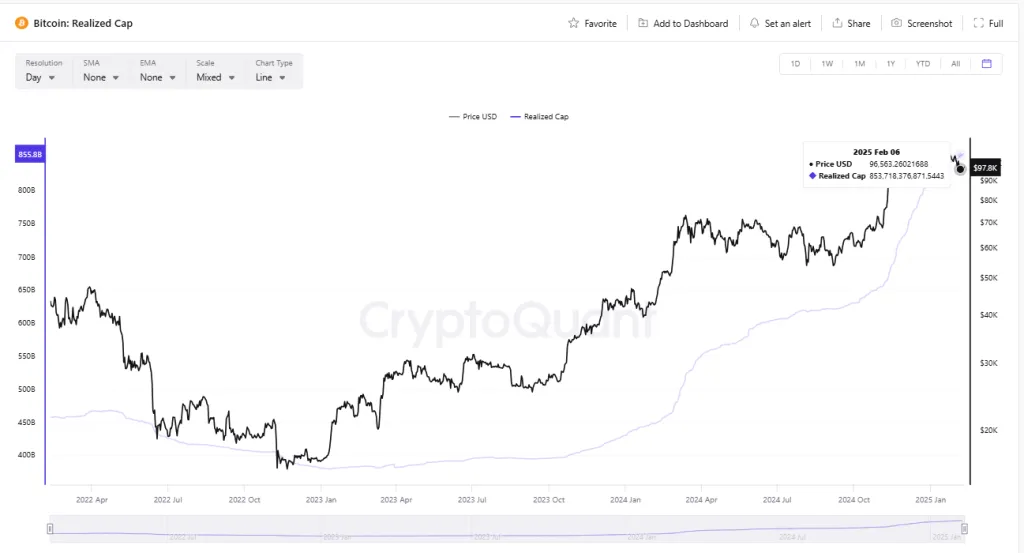Click the price line data point marker
This screenshot has height=553, width=1024.
point(960,169)
